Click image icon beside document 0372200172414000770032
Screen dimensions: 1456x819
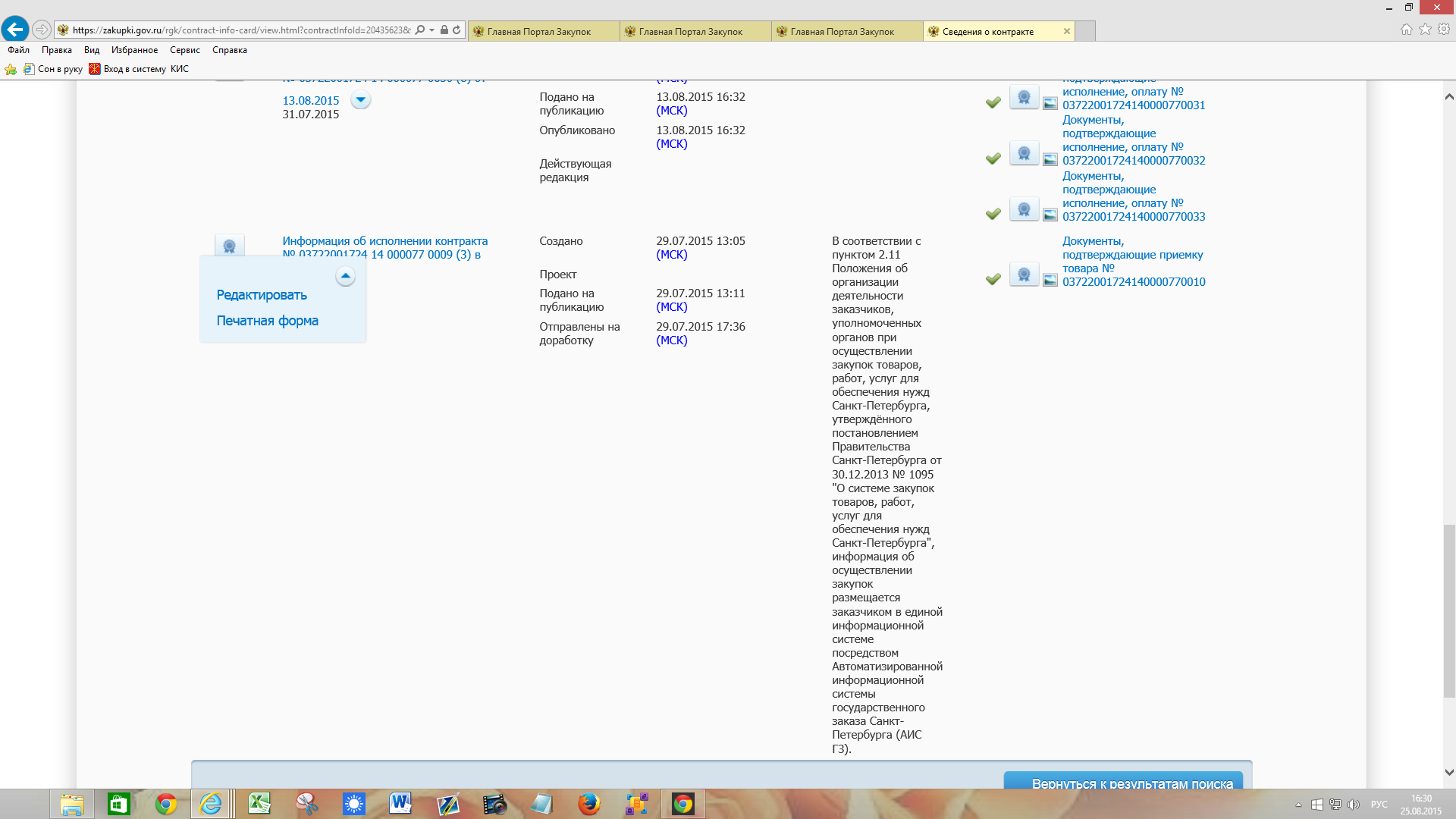[1050, 160]
